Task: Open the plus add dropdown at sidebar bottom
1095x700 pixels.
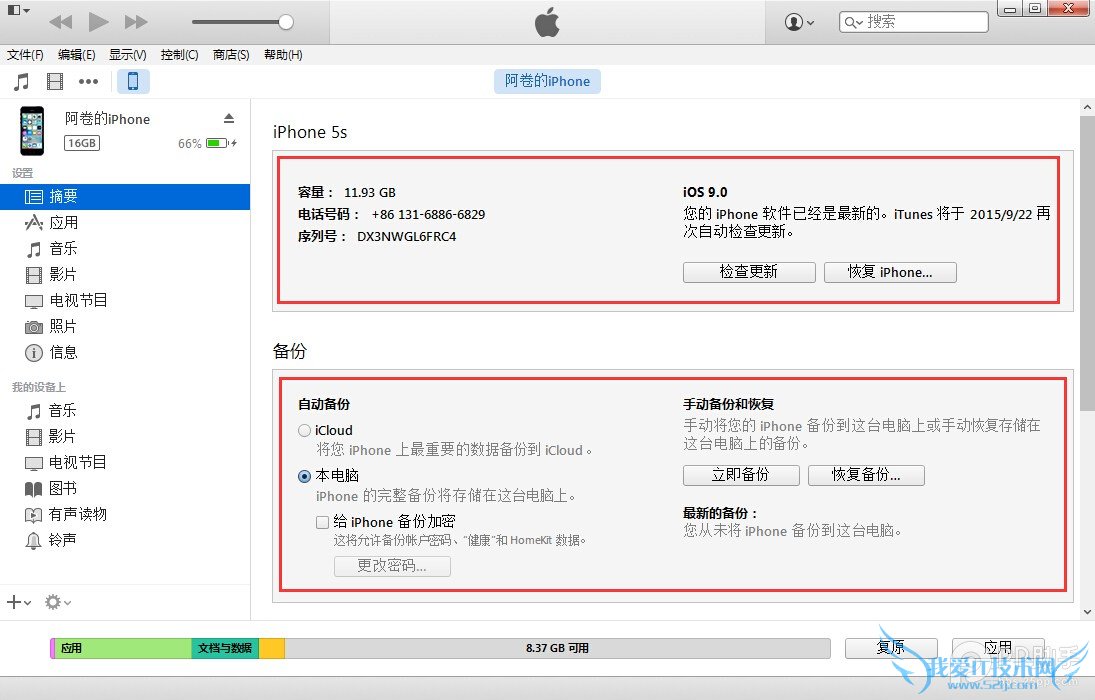Action: point(19,601)
